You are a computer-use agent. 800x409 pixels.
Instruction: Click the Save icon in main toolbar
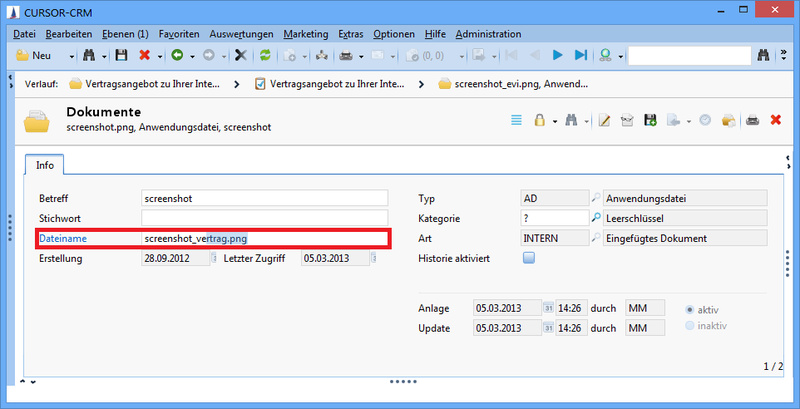[122, 56]
